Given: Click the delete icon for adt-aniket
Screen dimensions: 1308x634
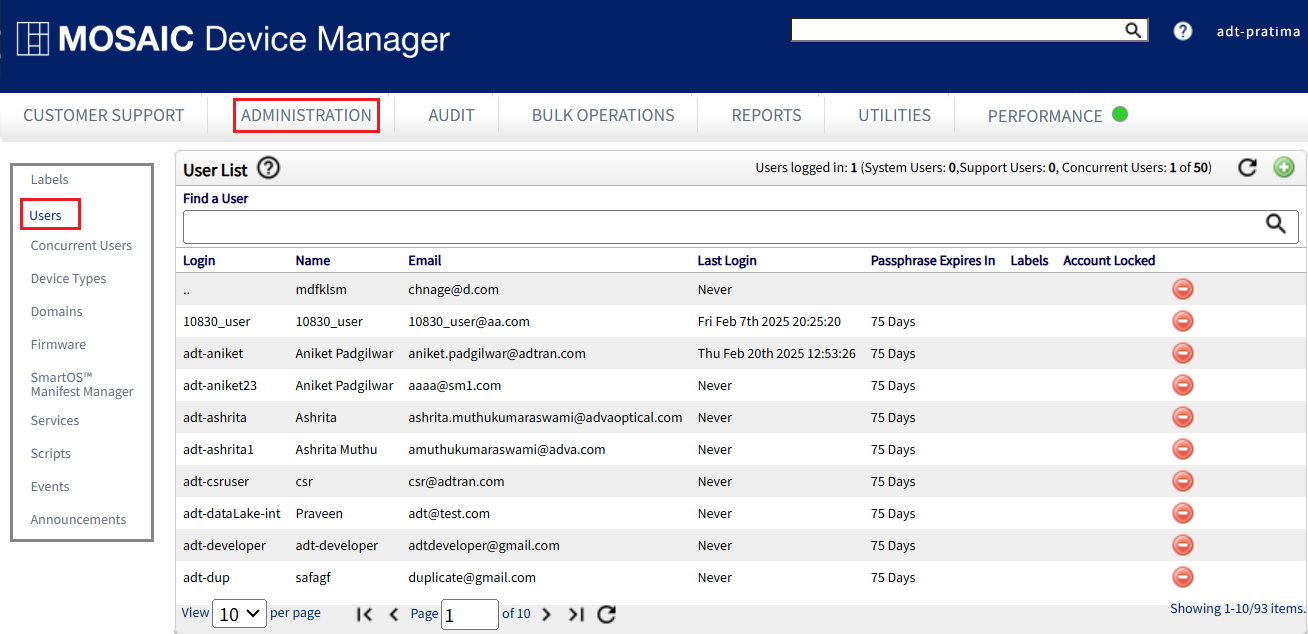Looking at the screenshot, I should (1183, 353).
